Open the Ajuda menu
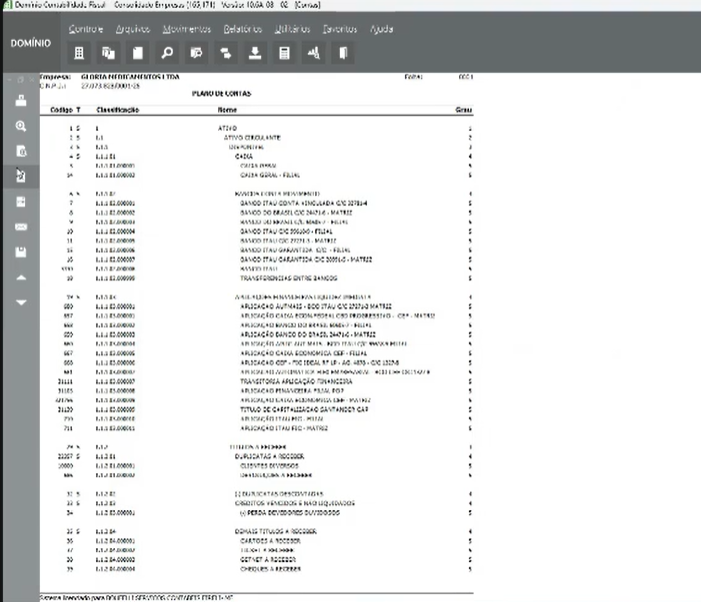Image resolution: width=701 pixels, height=602 pixels. click(381, 29)
